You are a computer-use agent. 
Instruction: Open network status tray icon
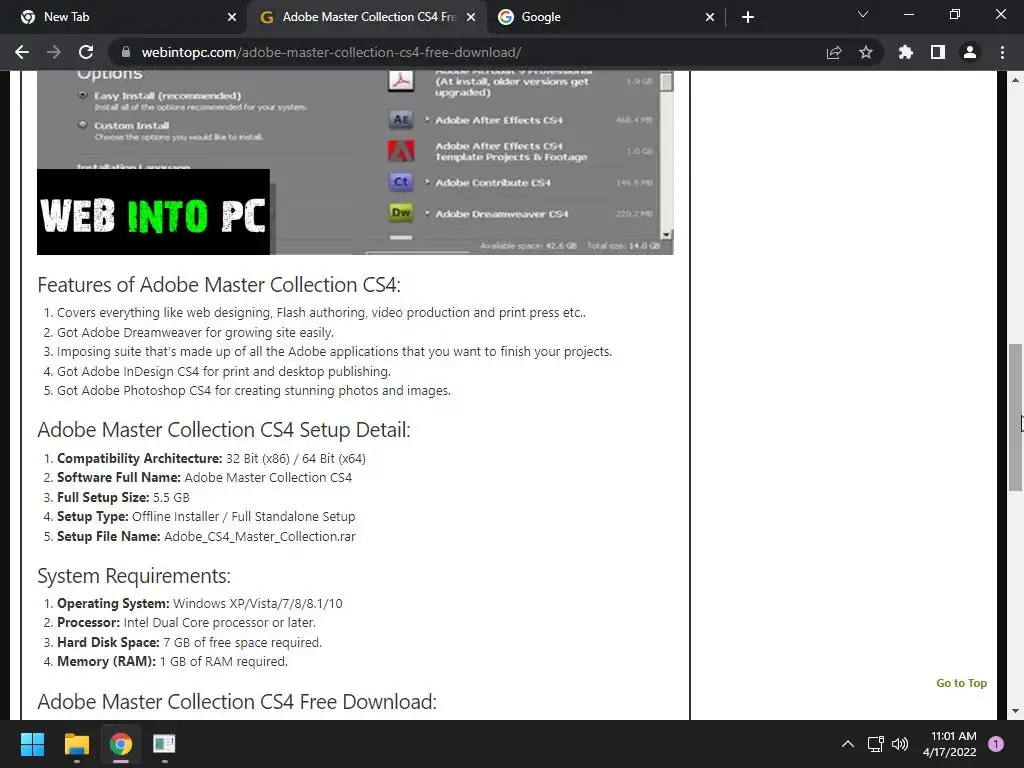[x=875, y=744]
